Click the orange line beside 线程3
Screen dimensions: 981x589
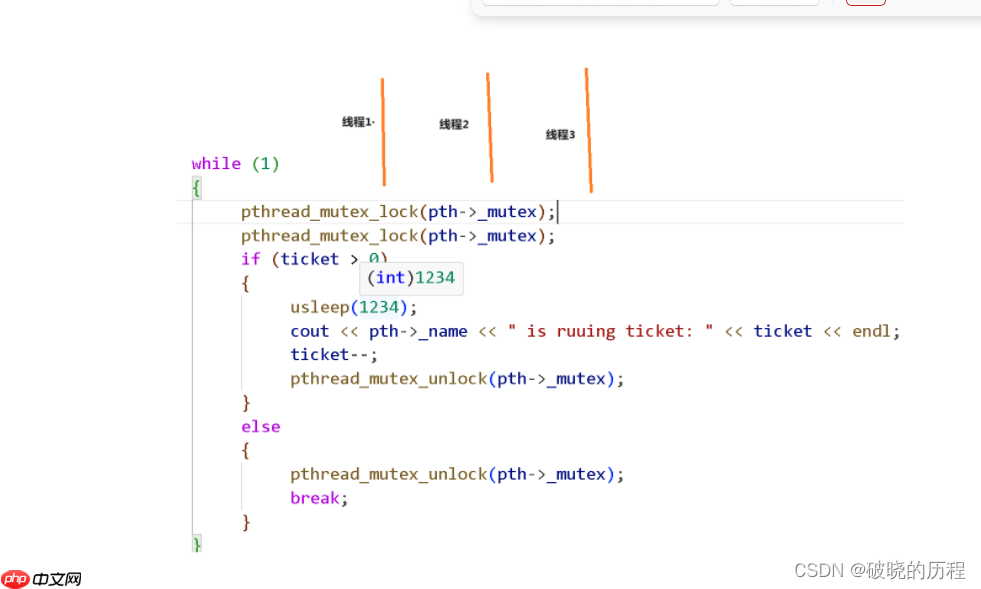click(x=588, y=130)
